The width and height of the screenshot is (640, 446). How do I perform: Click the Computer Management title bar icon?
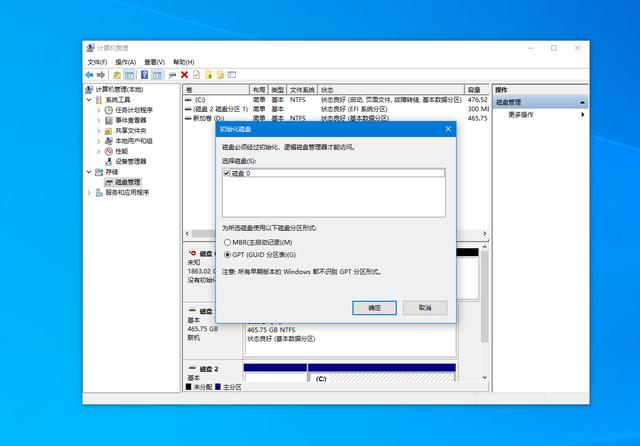(90, 48)
